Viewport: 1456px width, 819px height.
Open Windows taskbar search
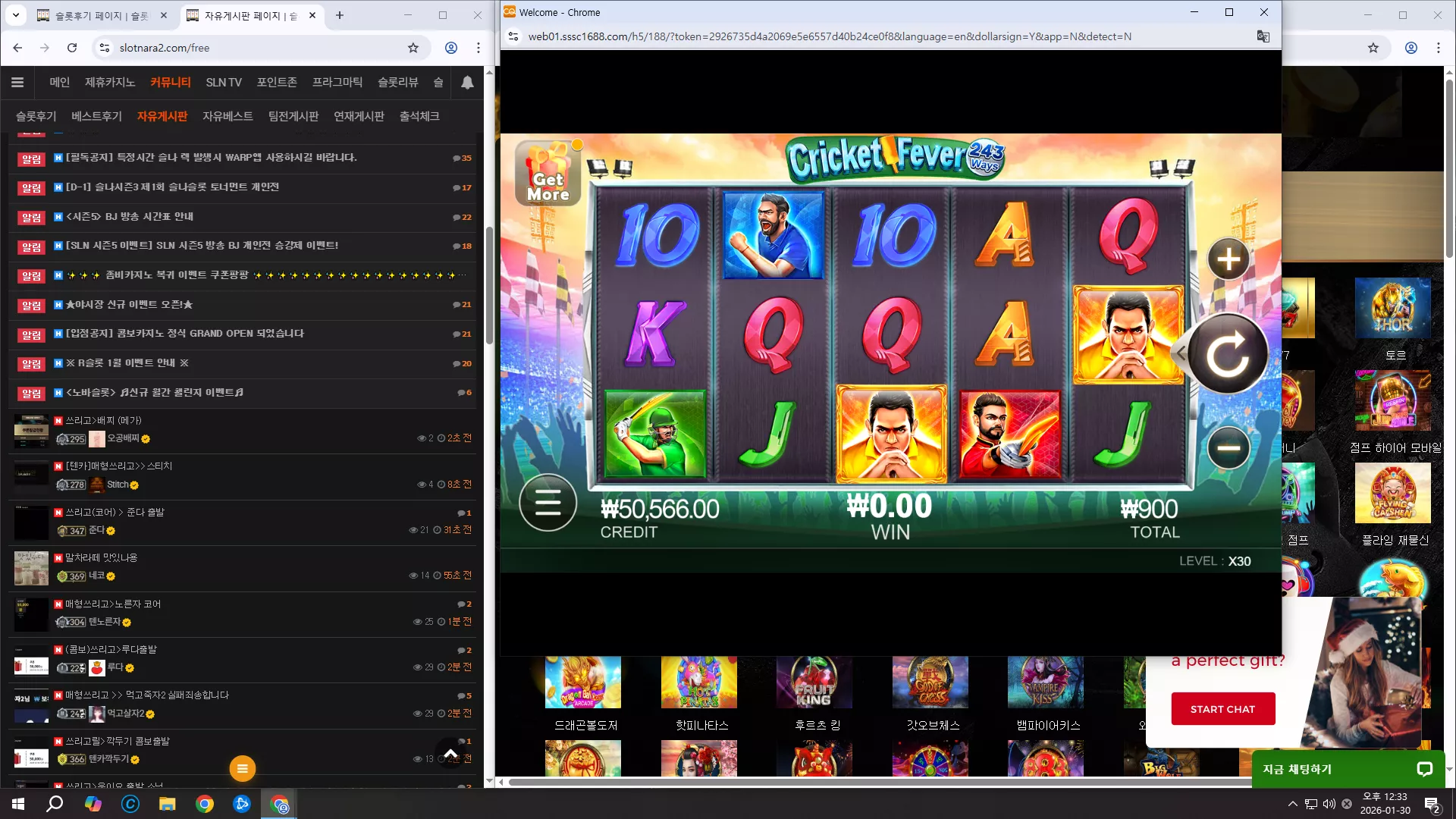[55, 804]
